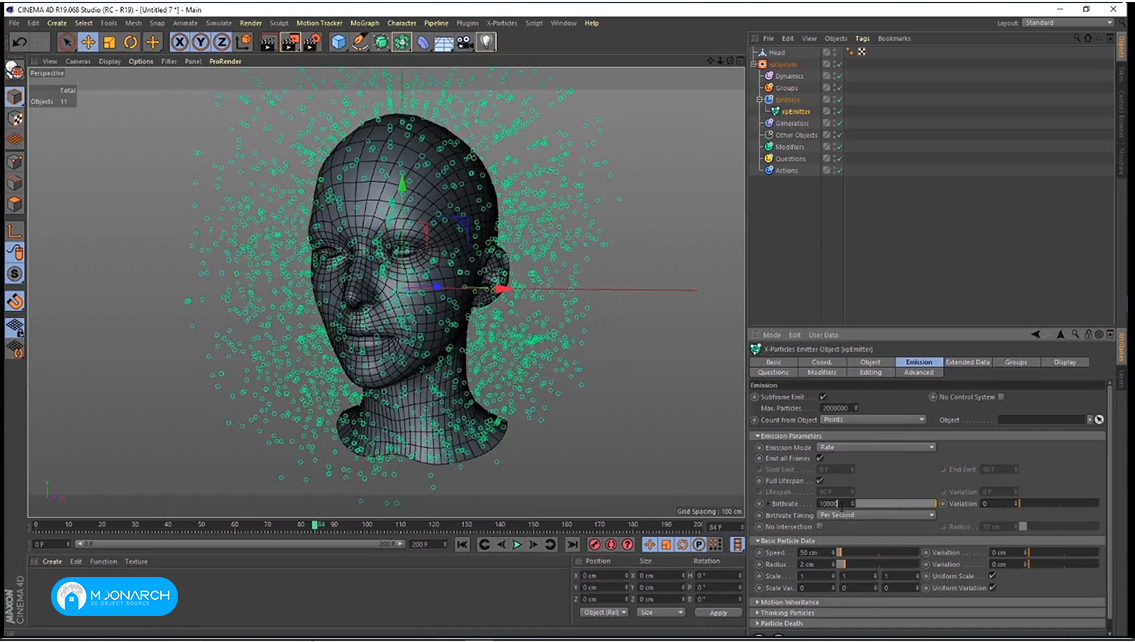Click the Floor object icon
The image size is (1135, 642).
[x=444, y=42]
